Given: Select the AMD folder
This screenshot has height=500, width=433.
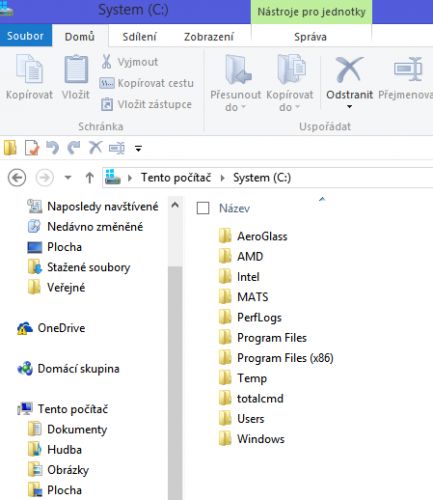Looking at the screenshot, I should 241,257.
